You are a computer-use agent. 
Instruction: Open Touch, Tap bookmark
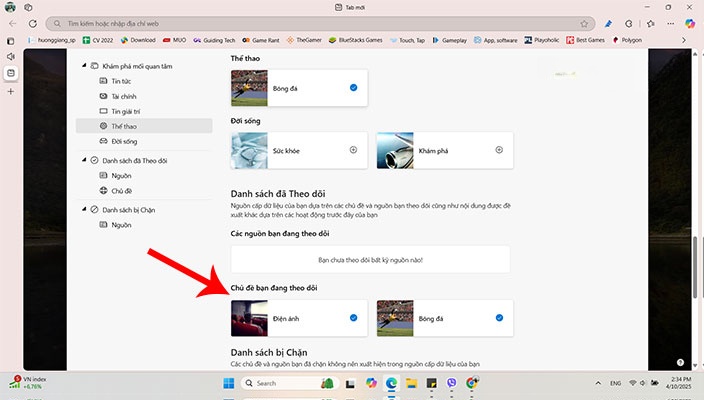pos(407,40)
